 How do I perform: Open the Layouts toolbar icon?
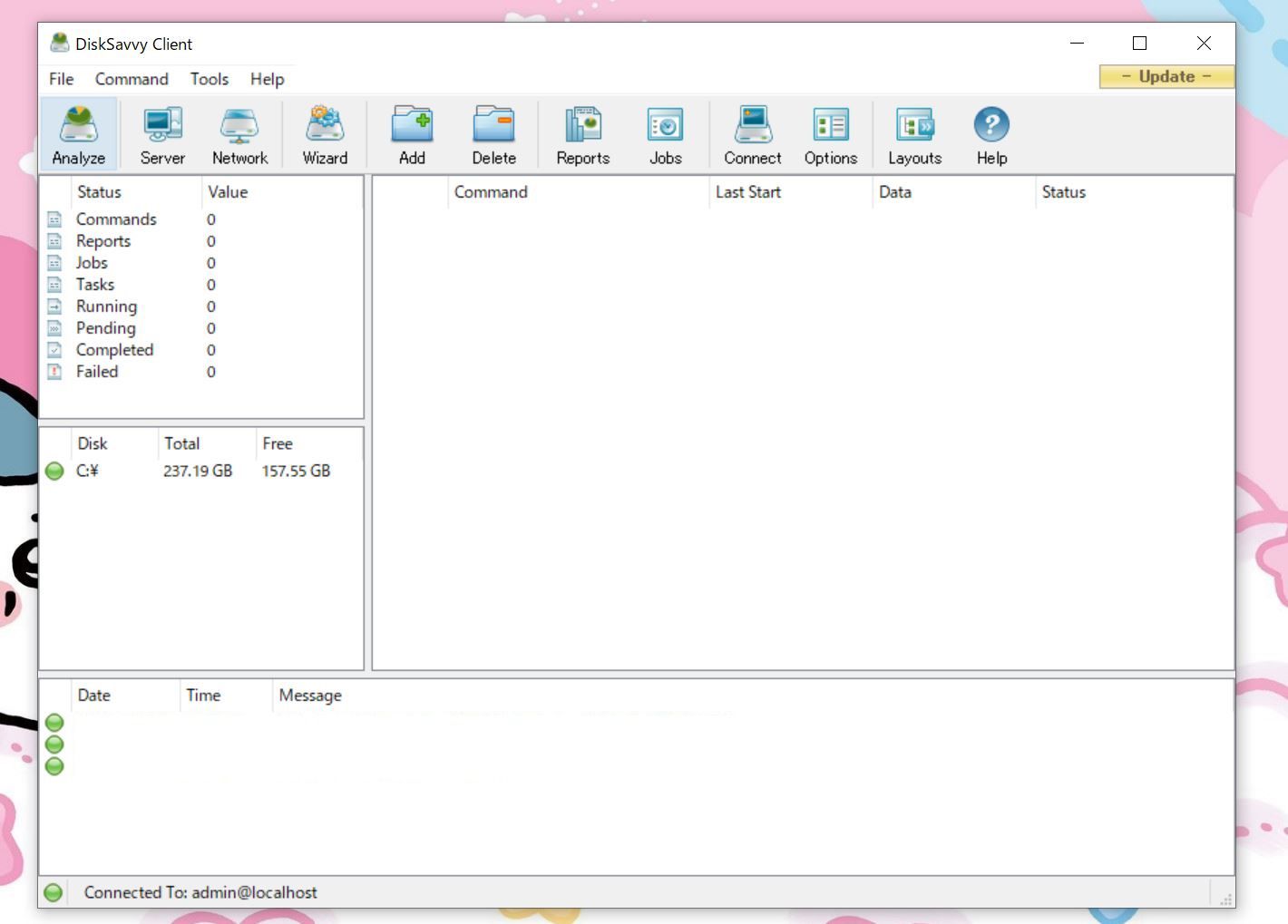[914, 135]
